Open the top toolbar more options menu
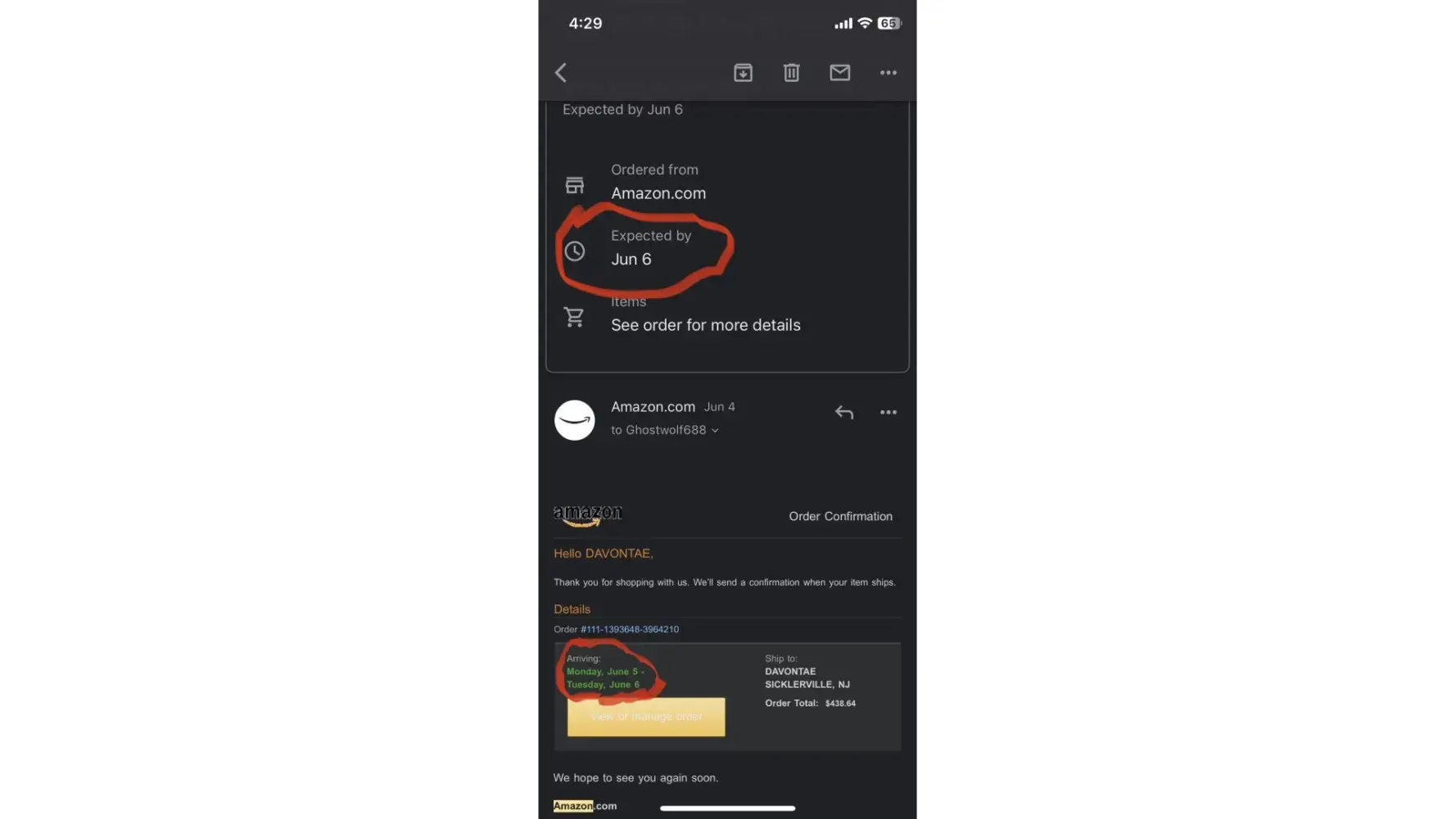Viewport: 1456px width, 819px height. click(889, 73)
